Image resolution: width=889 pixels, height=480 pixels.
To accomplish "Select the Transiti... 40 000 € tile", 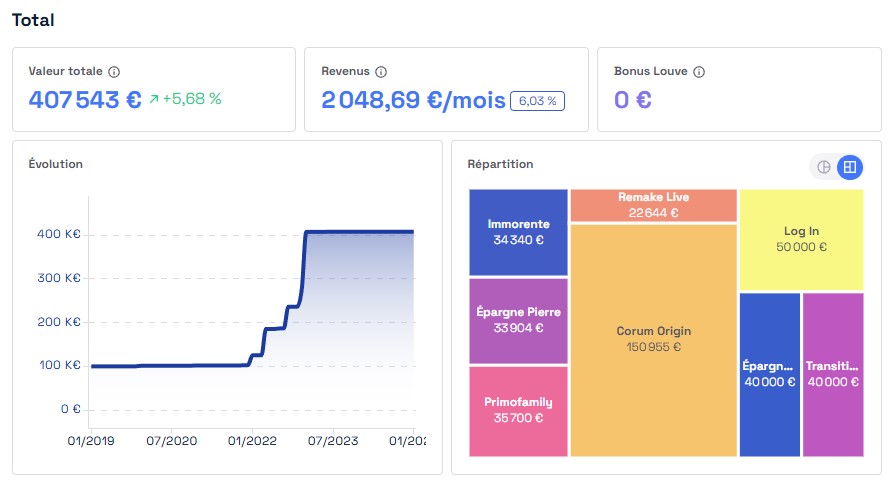I will (x=833, y=375).
